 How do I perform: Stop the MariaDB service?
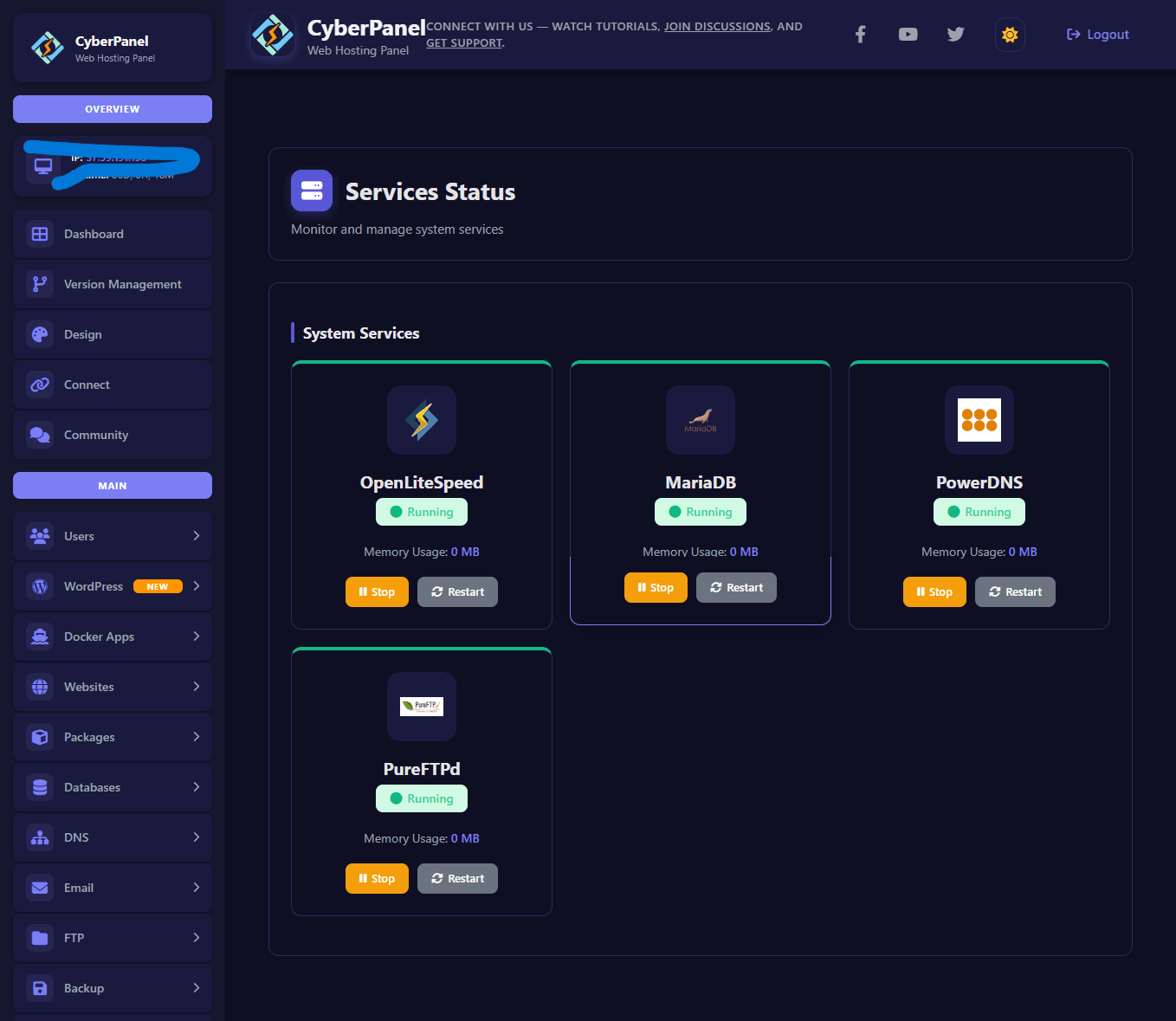656,588
